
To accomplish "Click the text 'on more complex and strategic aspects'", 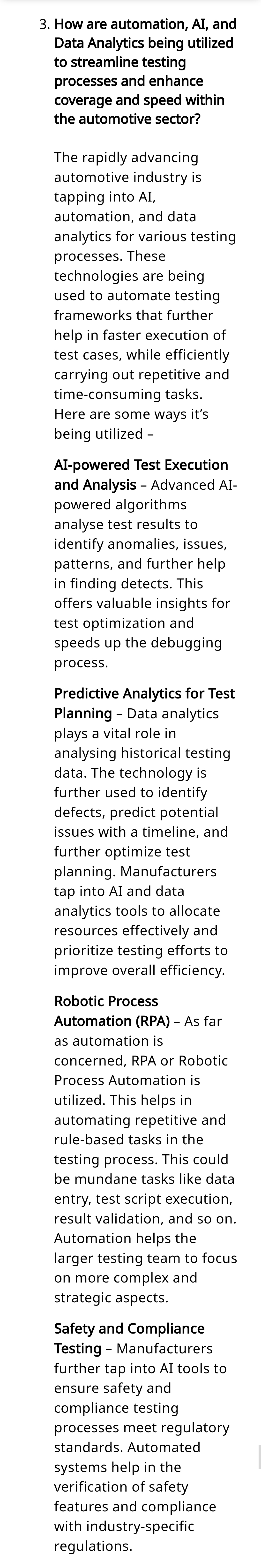I will coord(126,1287).
